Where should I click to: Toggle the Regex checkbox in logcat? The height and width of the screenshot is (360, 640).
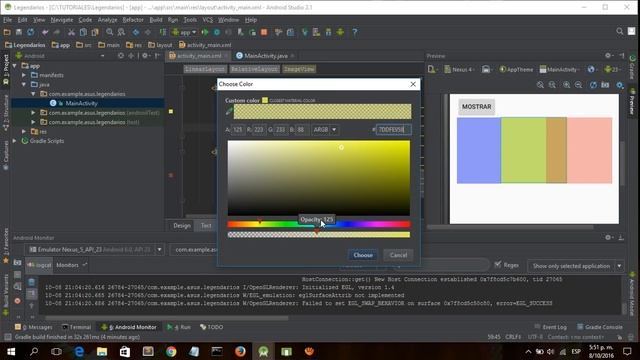coord(498,265)
